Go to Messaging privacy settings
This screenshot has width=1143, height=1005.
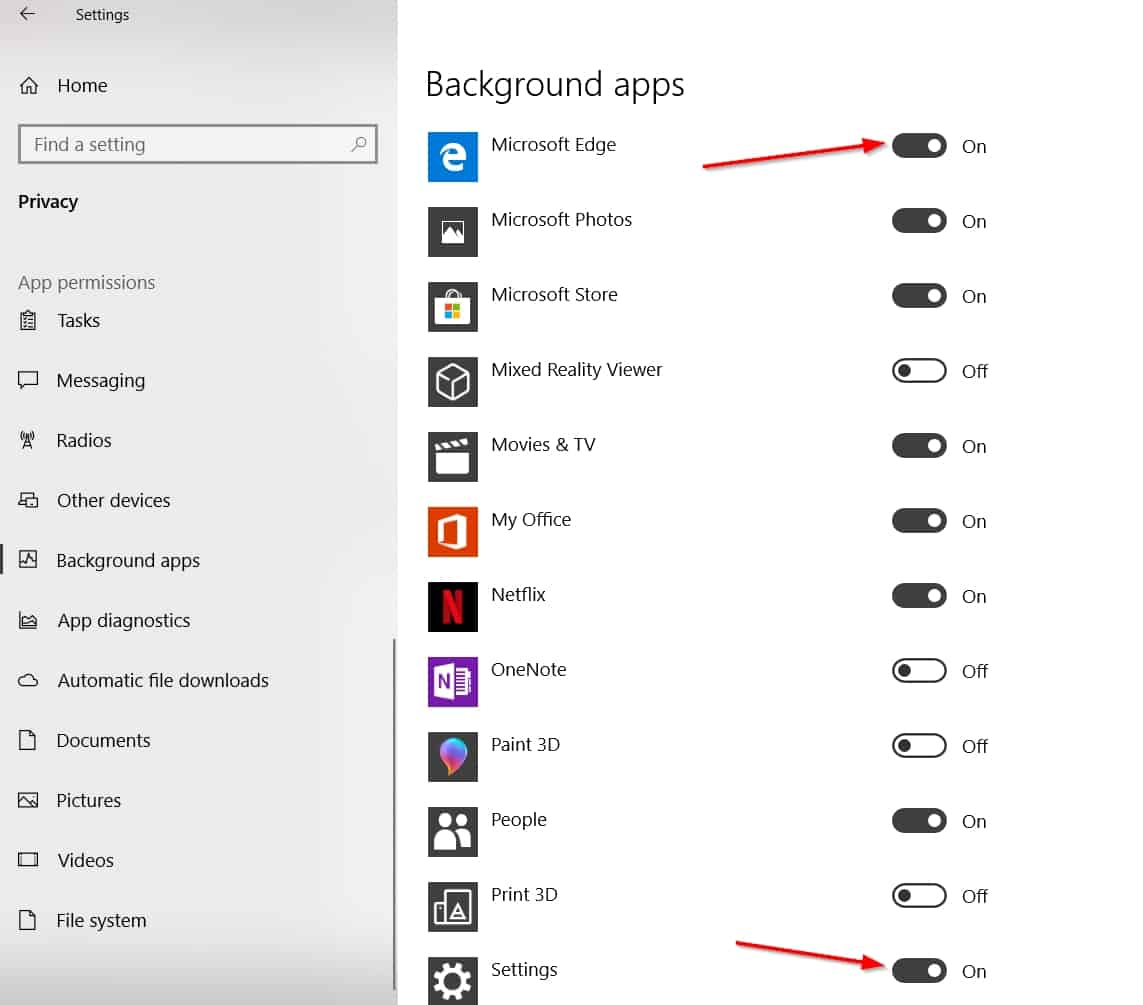[101, 380]
